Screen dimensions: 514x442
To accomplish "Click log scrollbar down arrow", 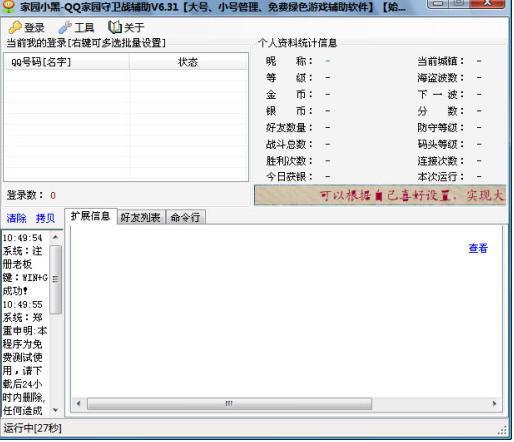I will click(55, 410).
